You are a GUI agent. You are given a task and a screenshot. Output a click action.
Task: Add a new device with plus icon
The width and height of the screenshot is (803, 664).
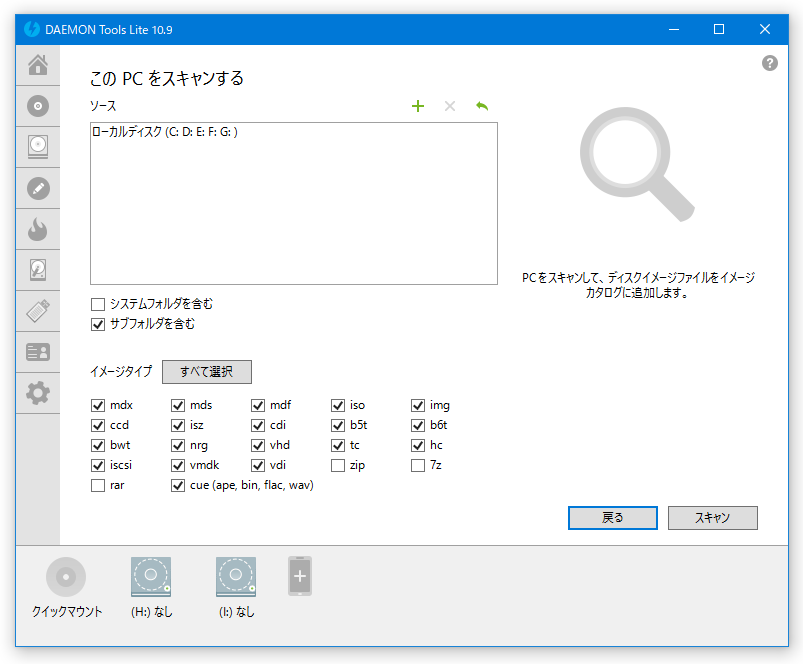click(300, 576)
